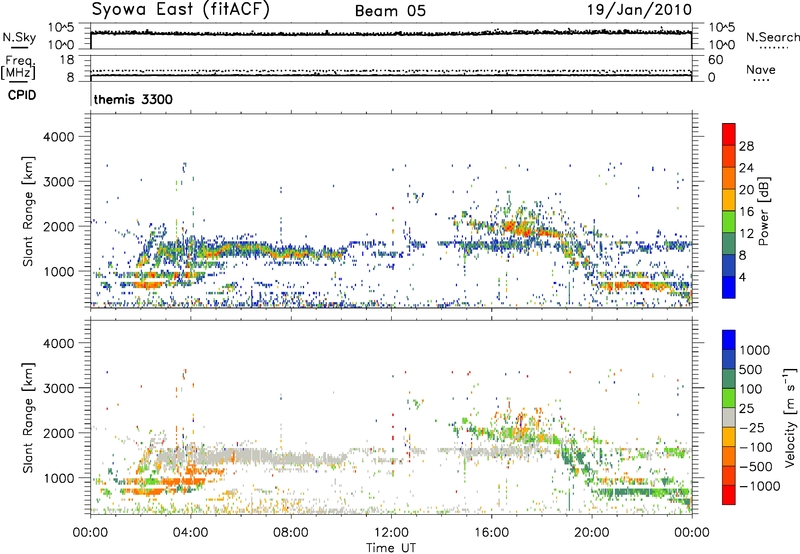Click the date '19/Jan/2010'
The width and height of the screenshot is (800, 554).
tap(639, 10)
